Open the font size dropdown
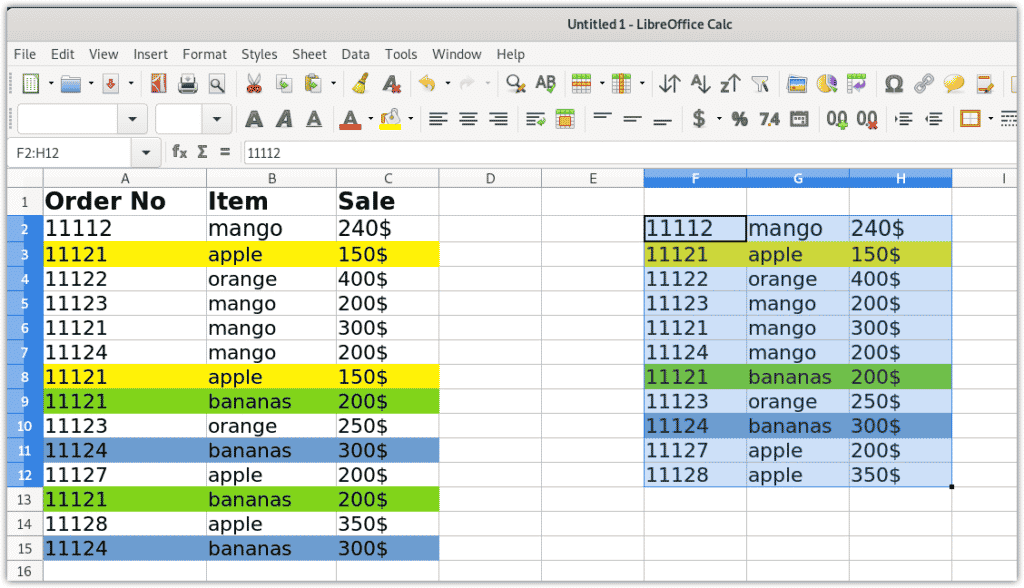Image resolution: width=1024 pixels, height=588 pixels. point(217,119)
